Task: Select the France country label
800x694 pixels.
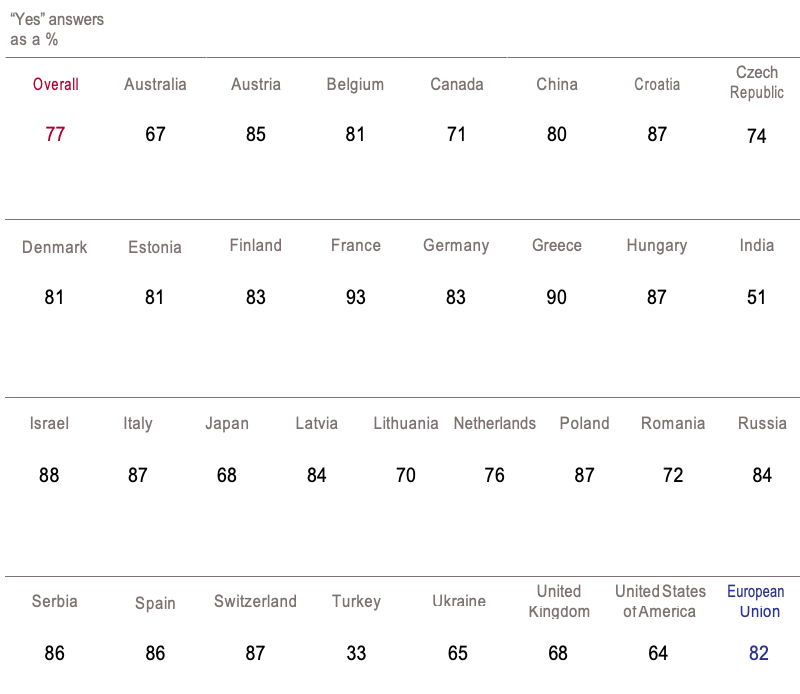Action: click(x=356, y=246)
